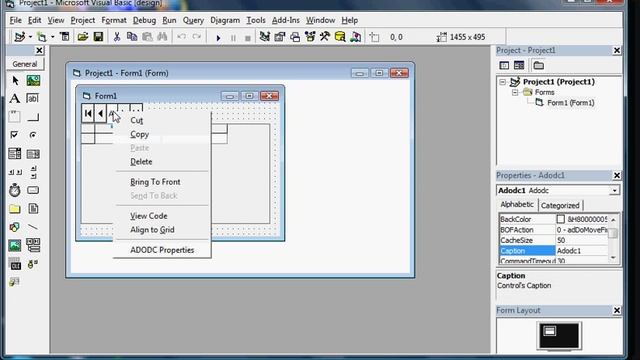Select the OLE control tool
Viewport: 640px width, 360px height.
tap(15, 264)
